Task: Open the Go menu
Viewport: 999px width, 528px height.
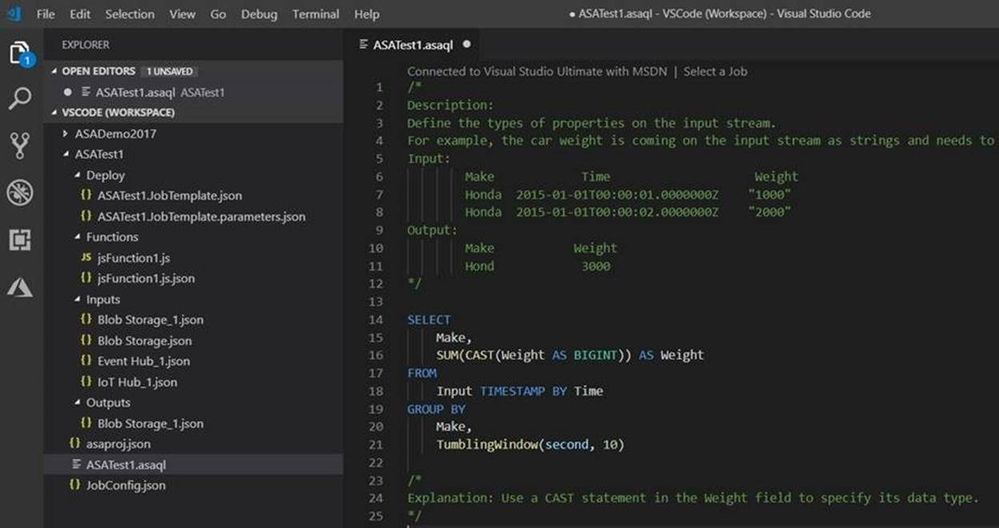Action: tap(218, 14)
